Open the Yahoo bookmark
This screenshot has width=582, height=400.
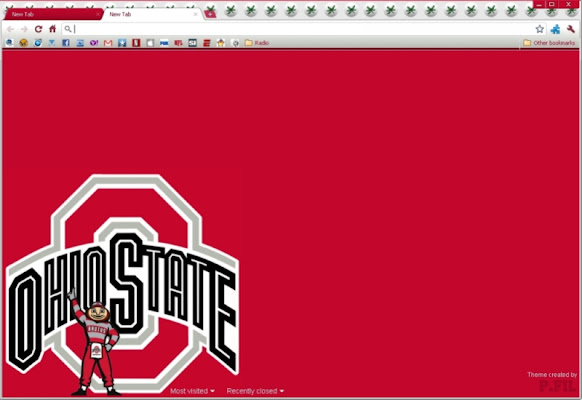[x=94, y=43]
